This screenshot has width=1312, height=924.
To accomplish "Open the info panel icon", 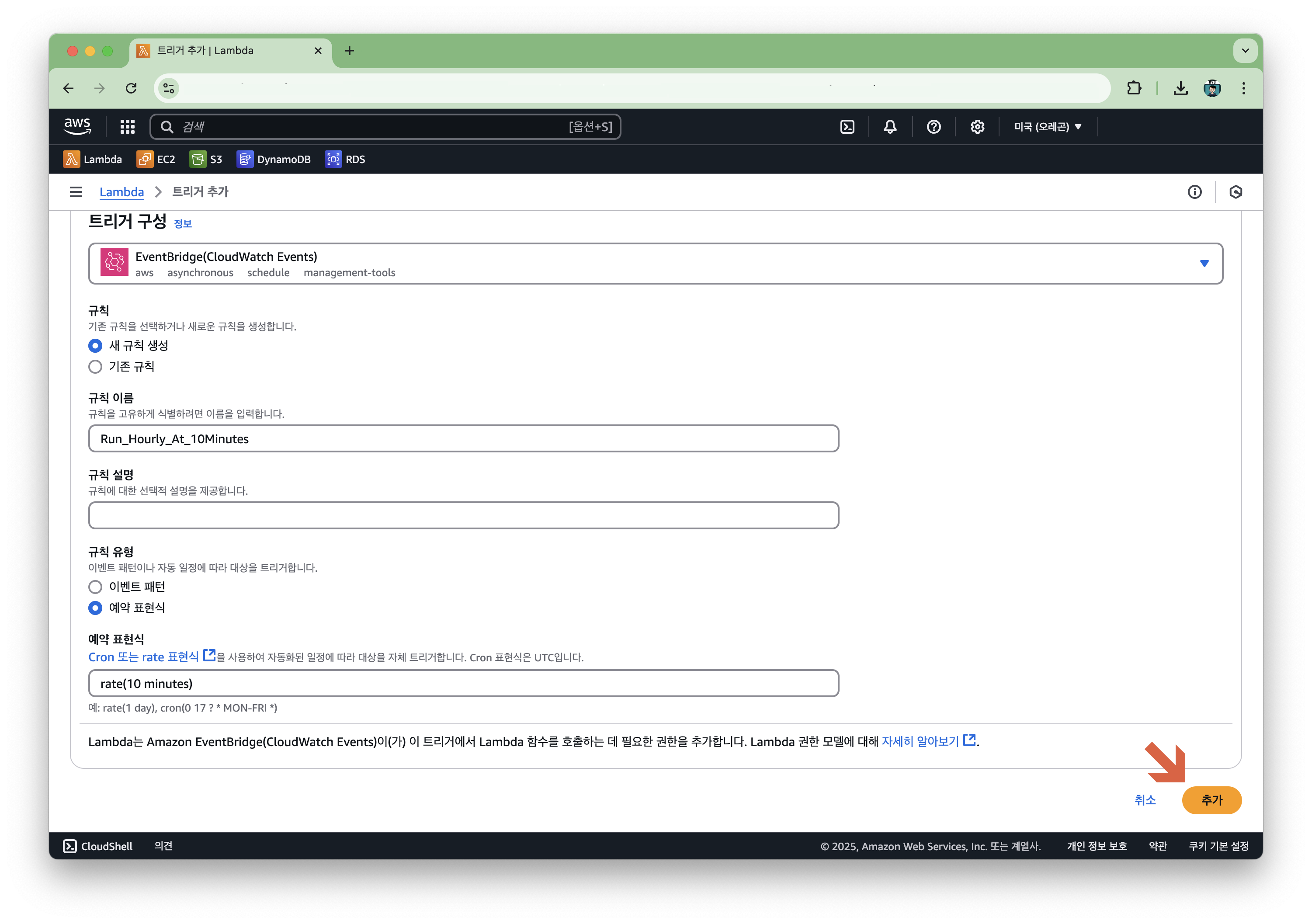I will (x=1194, y=192).
